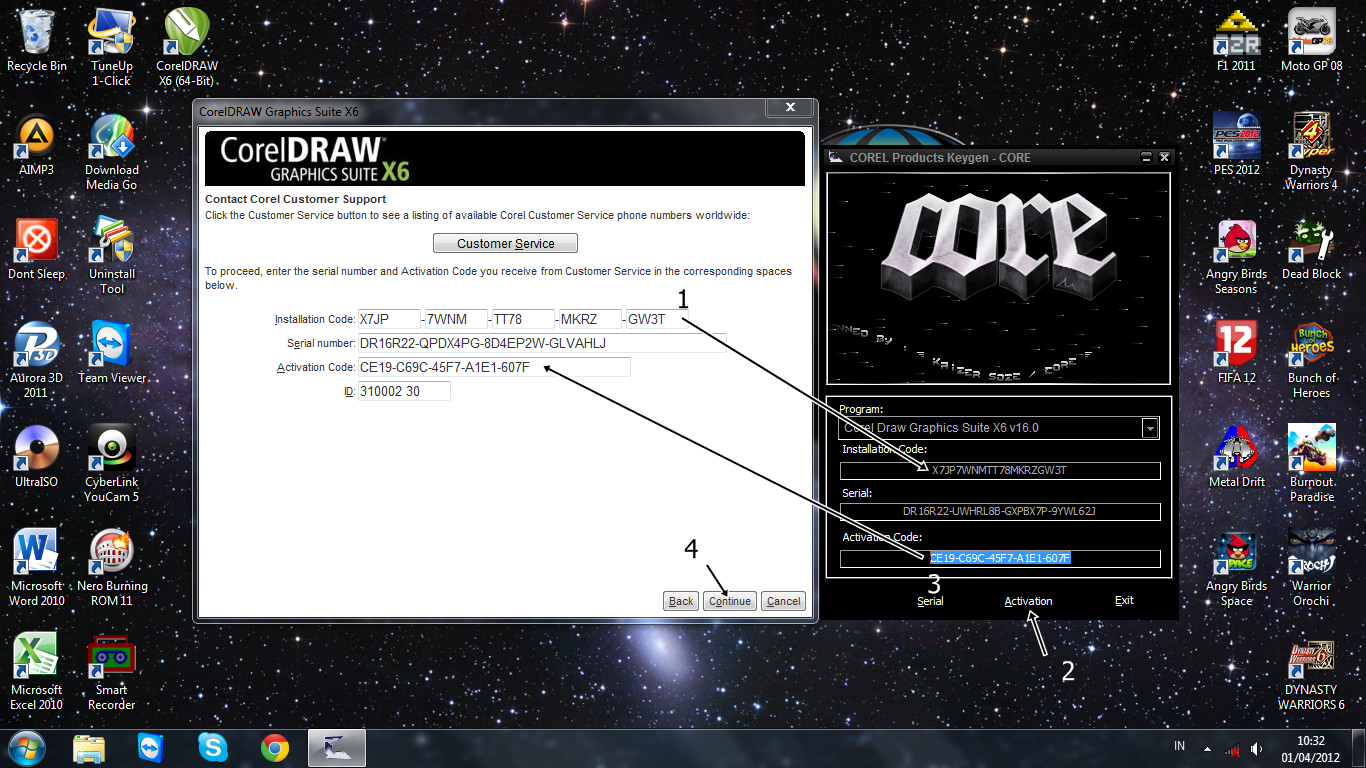Close the CorelDRAW Graphics Suite X6 dialog
The image size is (1366, 768).
click(x=790, y=108)
